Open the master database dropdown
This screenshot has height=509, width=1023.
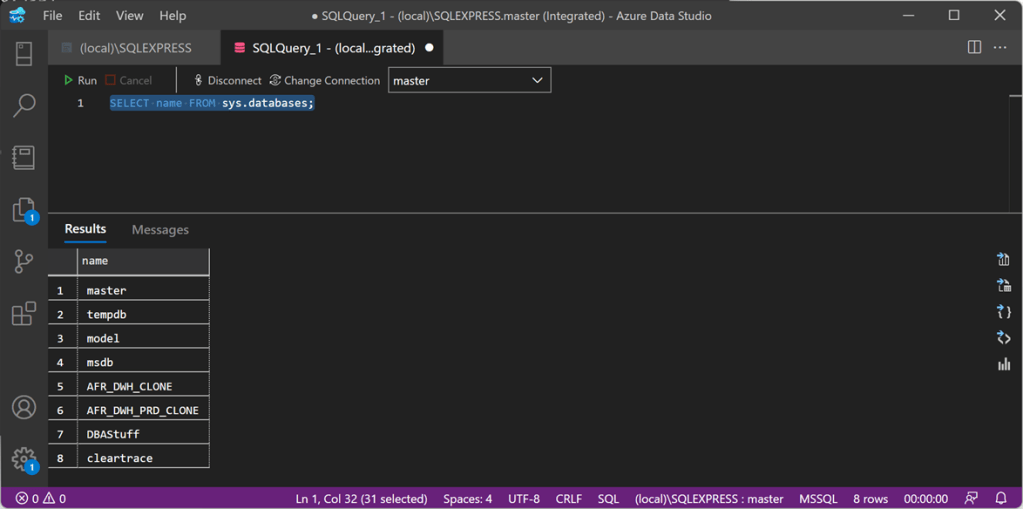(x=469, y=80)
